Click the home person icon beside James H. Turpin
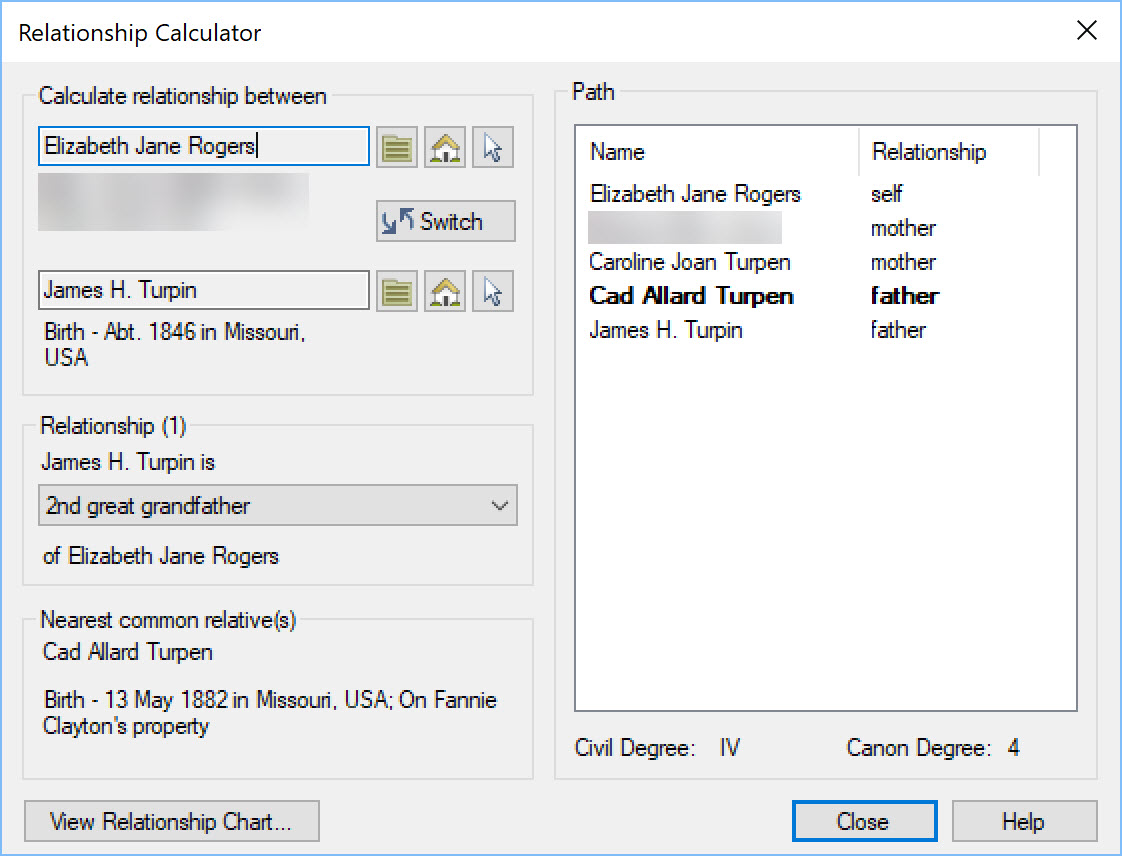Image resolution: width=1122 pixels, height=856 pixels. click(x=444, y=291)
